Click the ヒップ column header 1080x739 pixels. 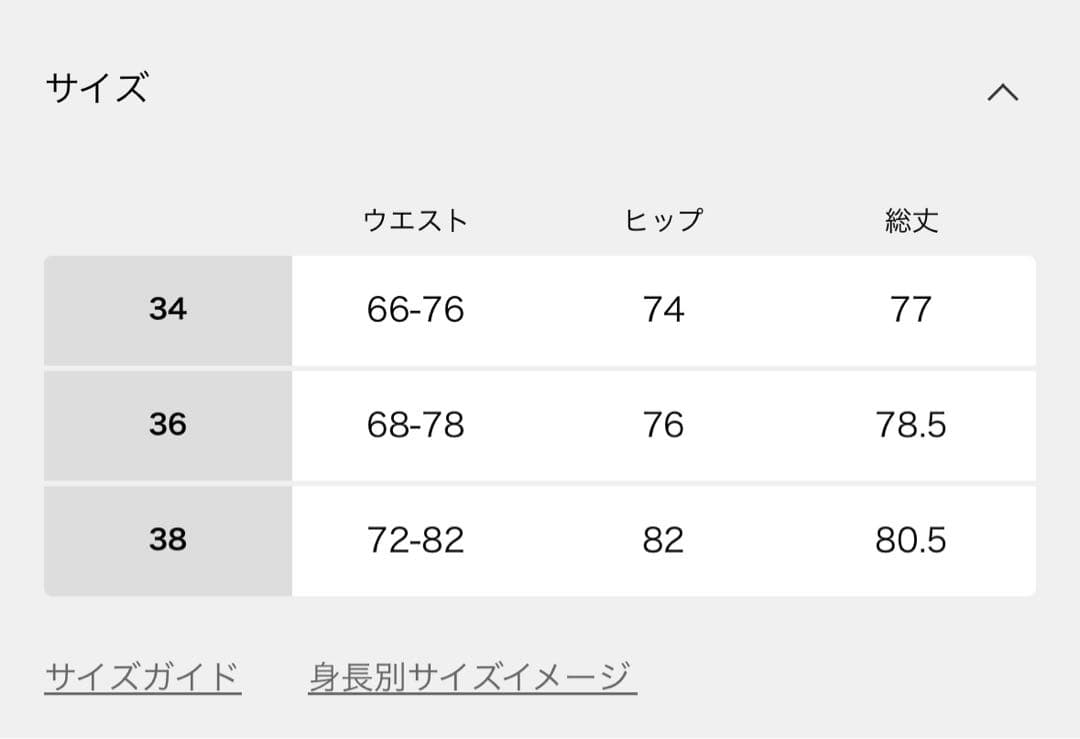pos(663,220)
